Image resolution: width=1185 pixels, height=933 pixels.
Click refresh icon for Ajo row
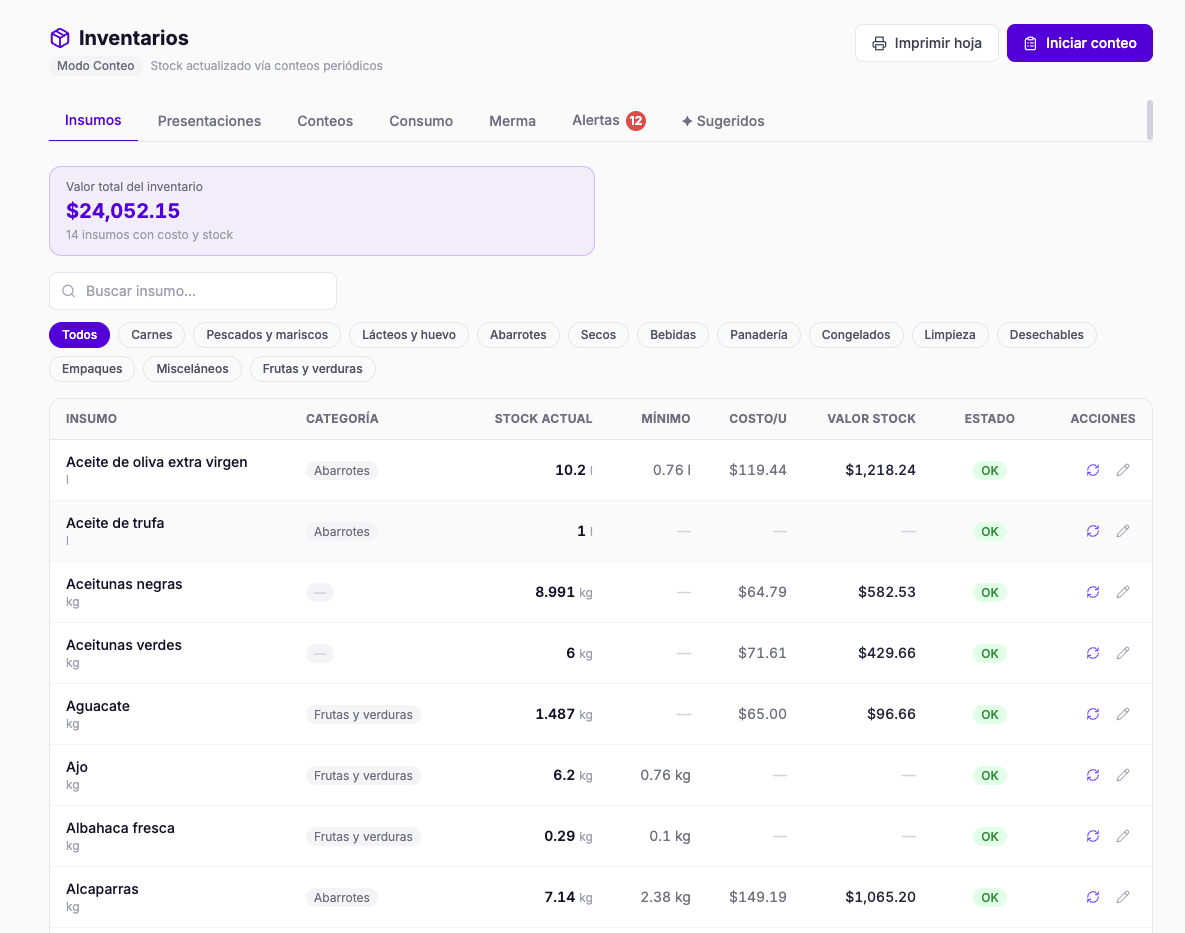click(x=1093, y=775)
